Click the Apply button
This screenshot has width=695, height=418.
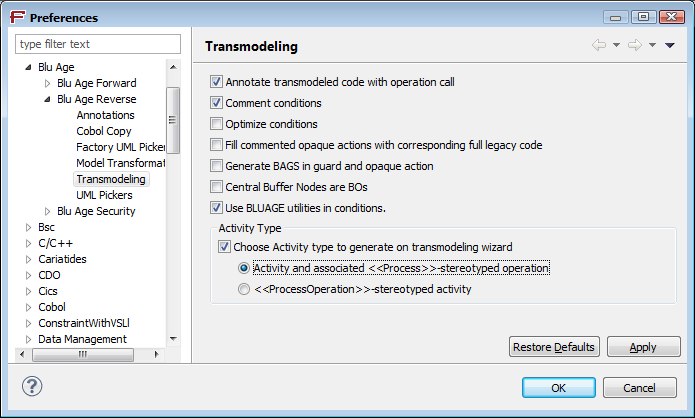click(643, 347)
